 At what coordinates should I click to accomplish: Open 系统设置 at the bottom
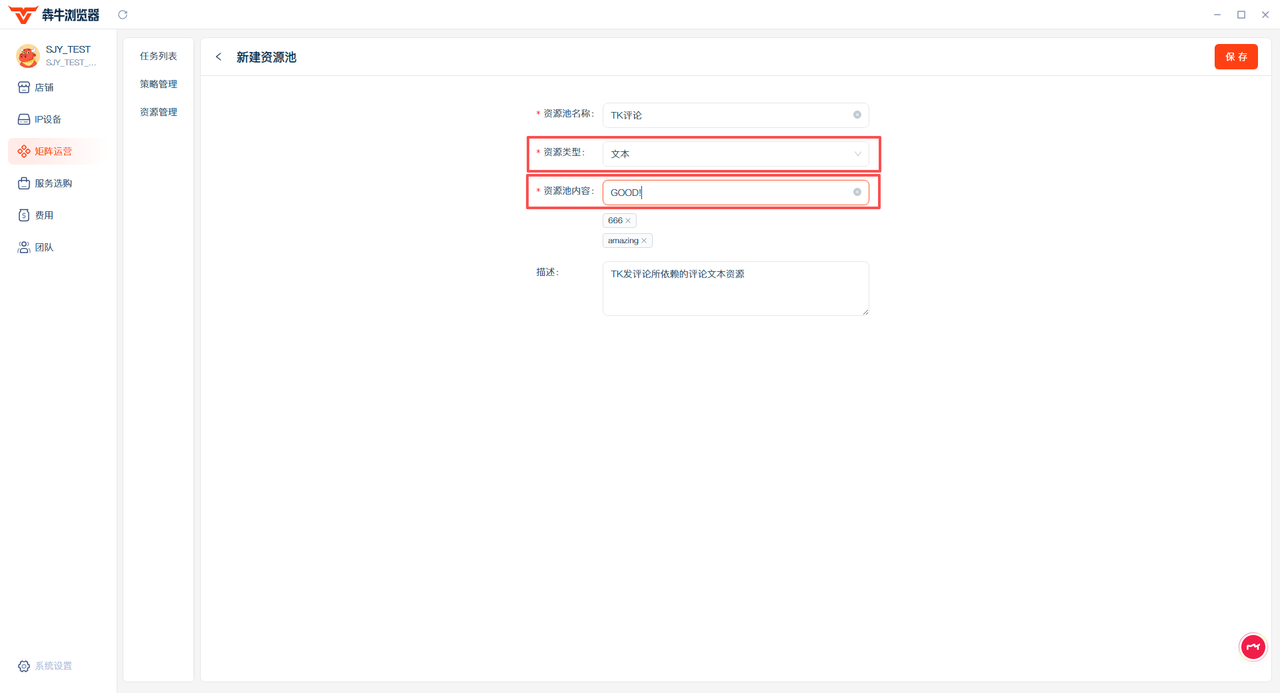[52, 666]
